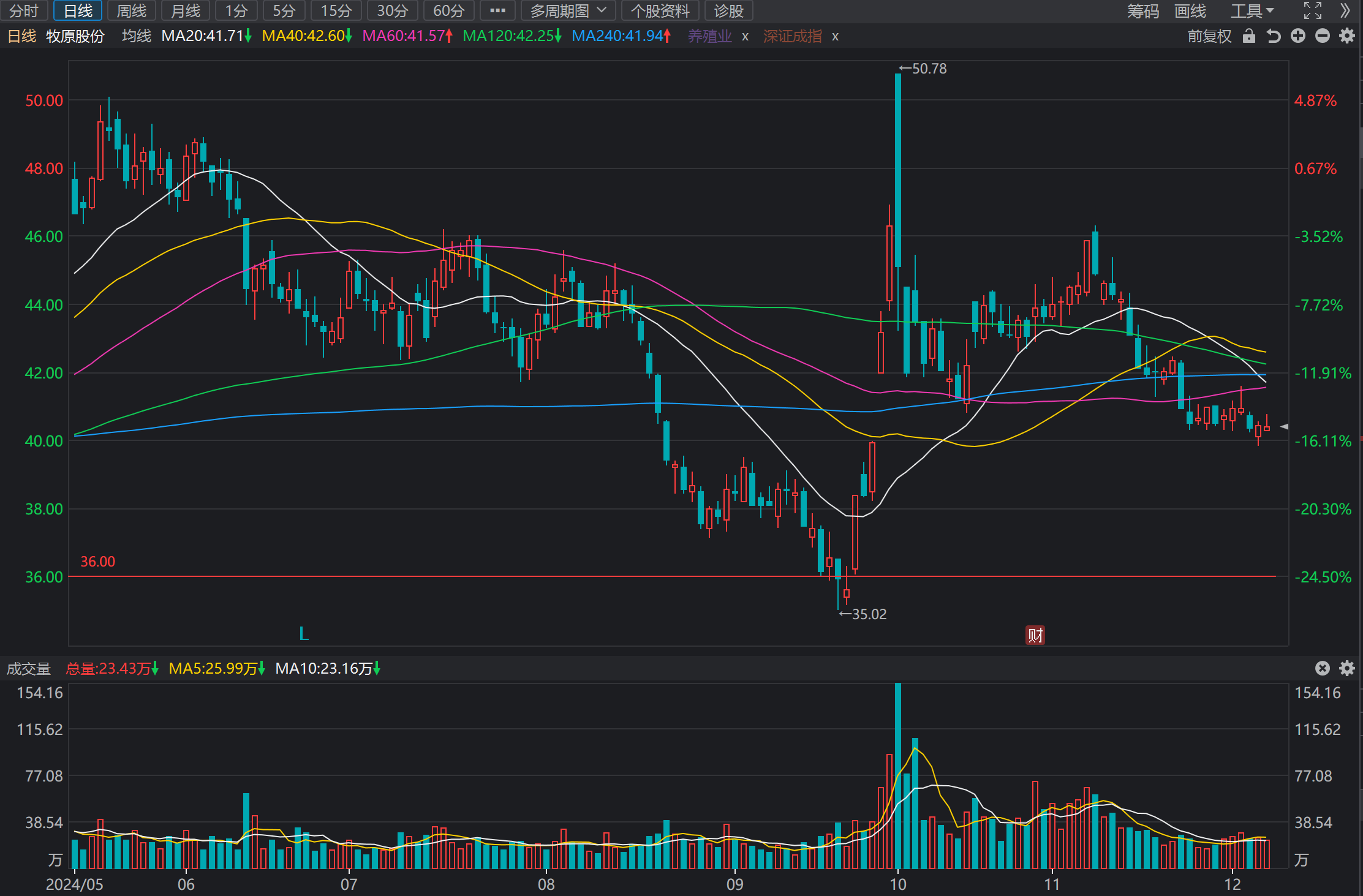This screenshot has width=1363, height=896.
Task: Click the 筹码 chip distribution button
Action: pos(1143,10)
